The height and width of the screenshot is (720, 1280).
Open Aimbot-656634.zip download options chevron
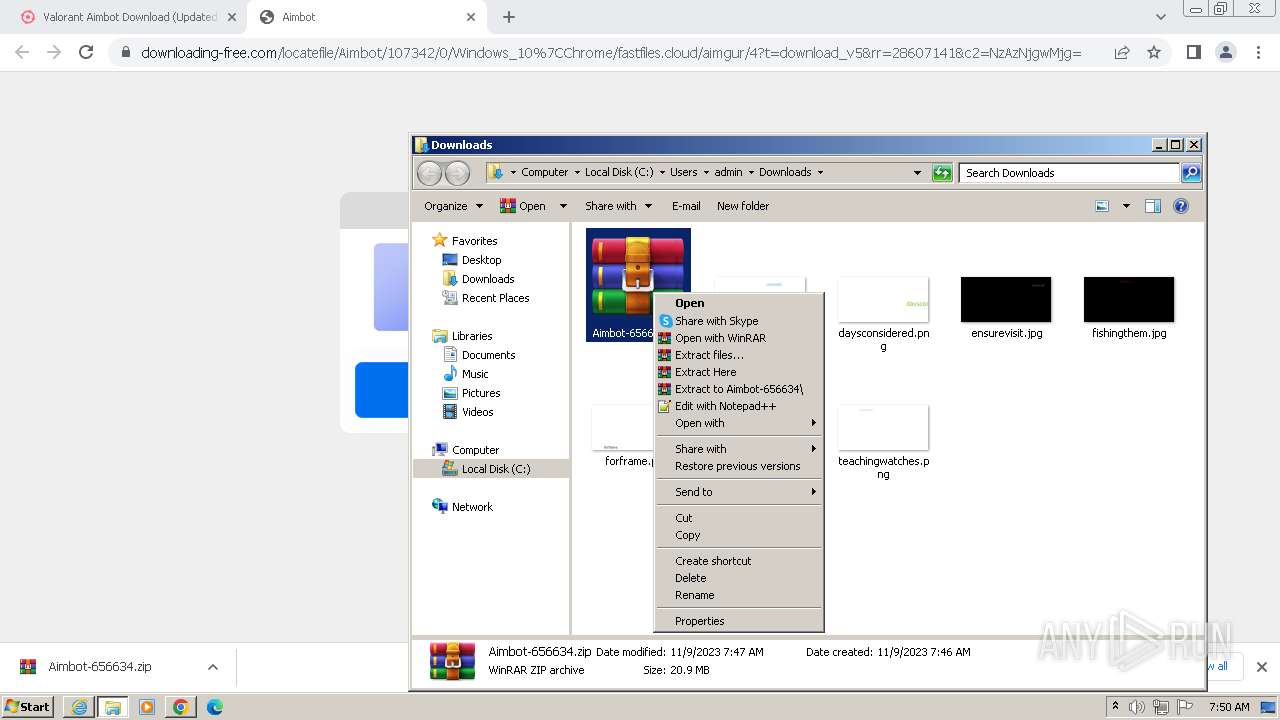(212, 667)
